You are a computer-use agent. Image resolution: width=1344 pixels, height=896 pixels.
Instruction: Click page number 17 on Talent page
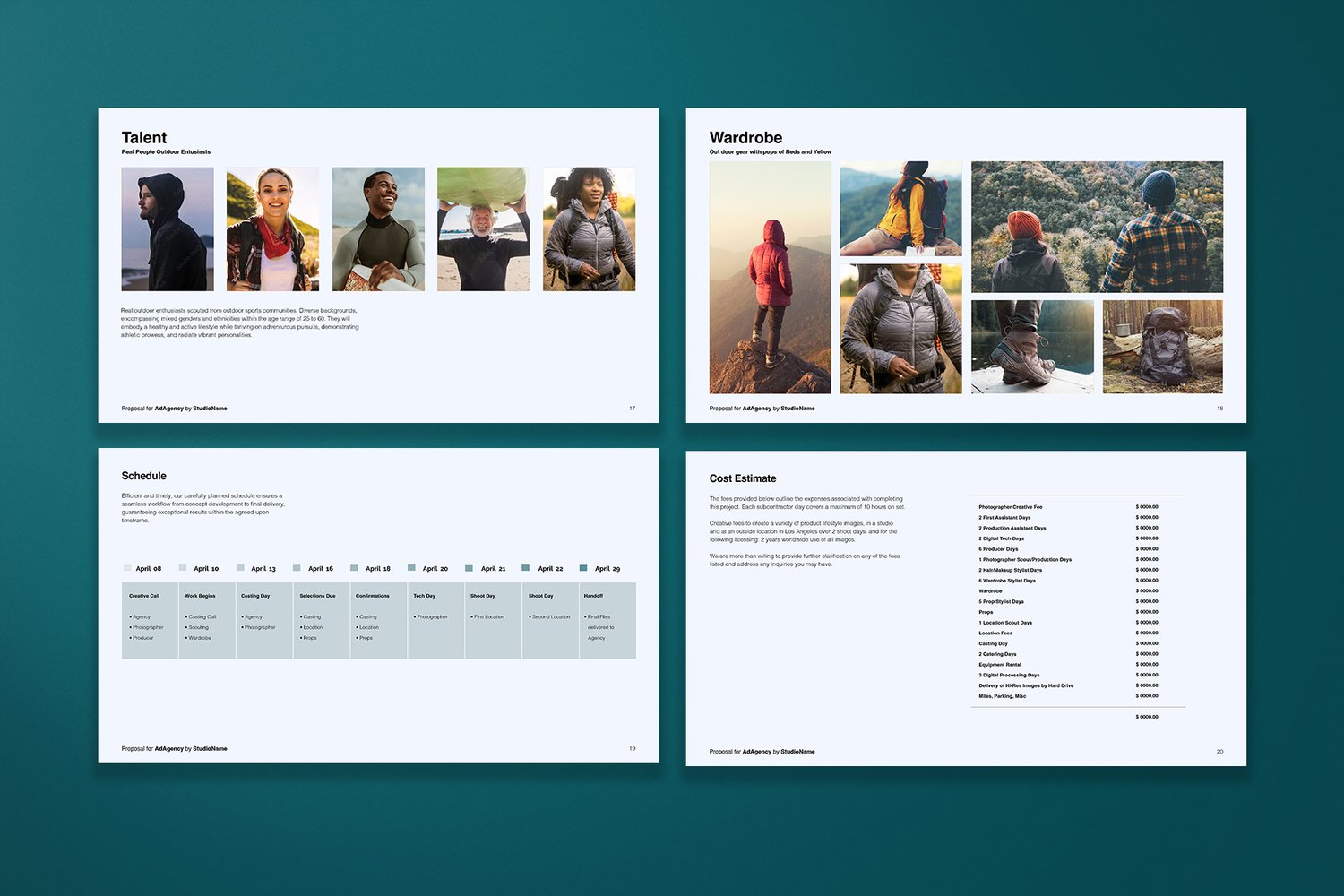pyautogui.click(x=632, y=409)
